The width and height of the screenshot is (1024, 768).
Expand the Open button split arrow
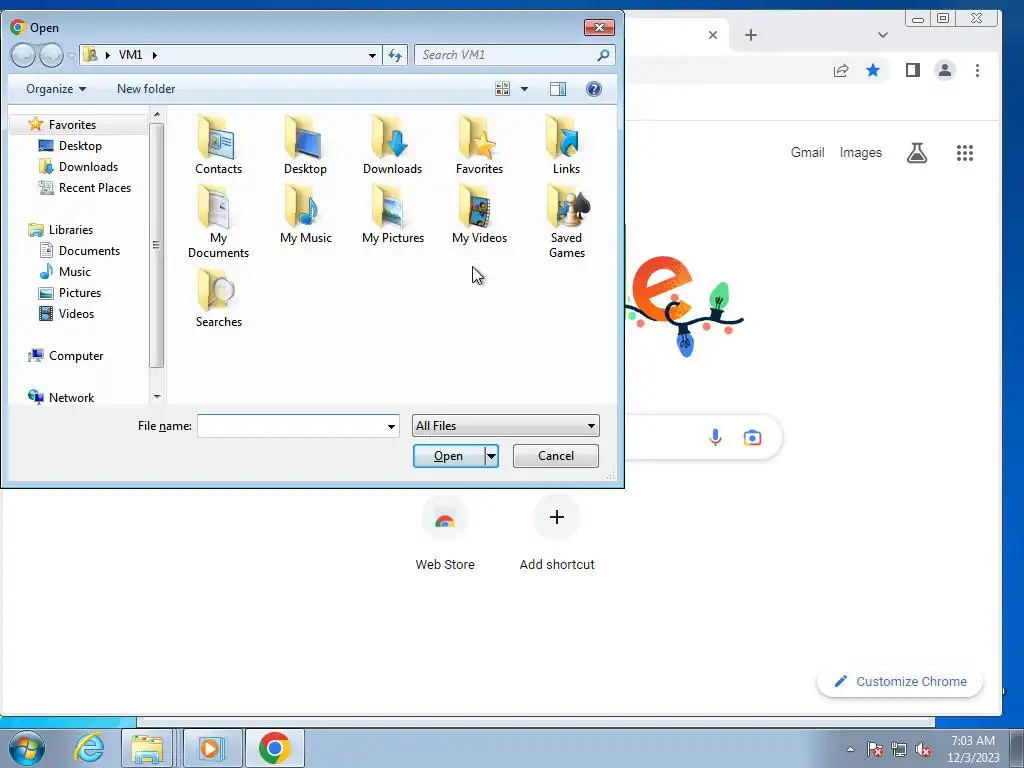tap(491, 456)
